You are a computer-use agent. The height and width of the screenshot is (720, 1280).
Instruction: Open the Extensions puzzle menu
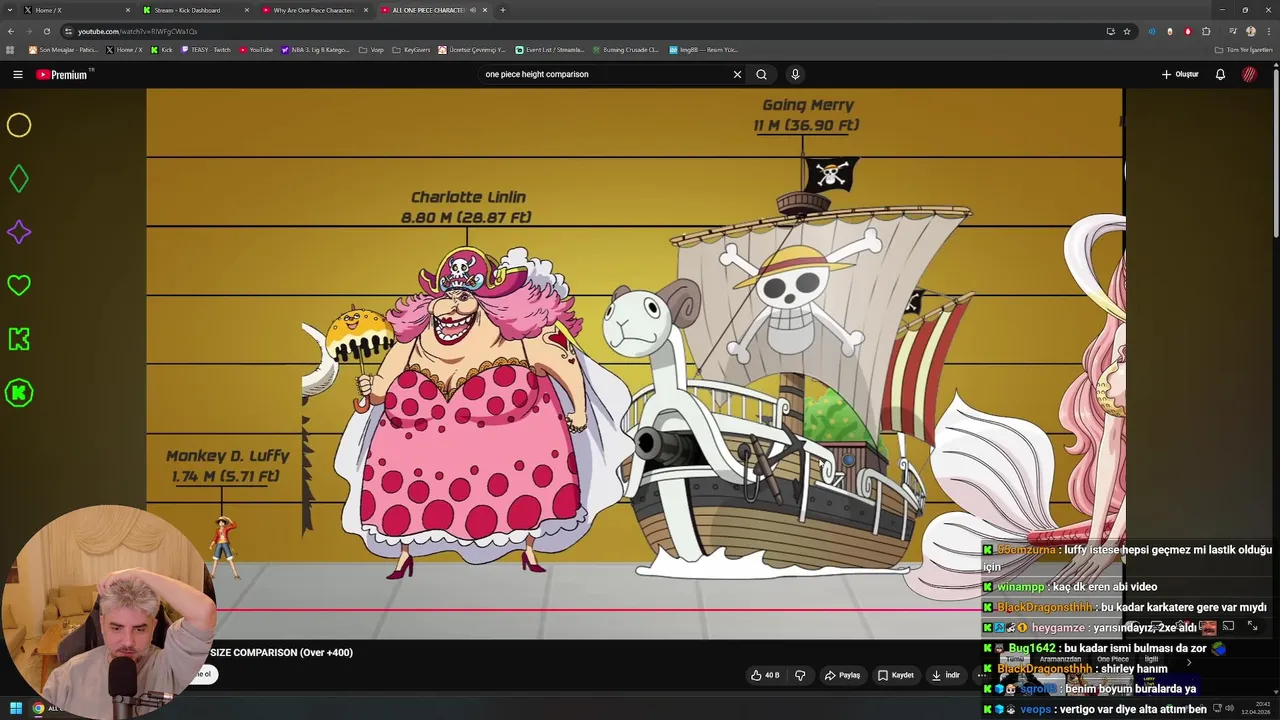click(x=1206, y=31)
